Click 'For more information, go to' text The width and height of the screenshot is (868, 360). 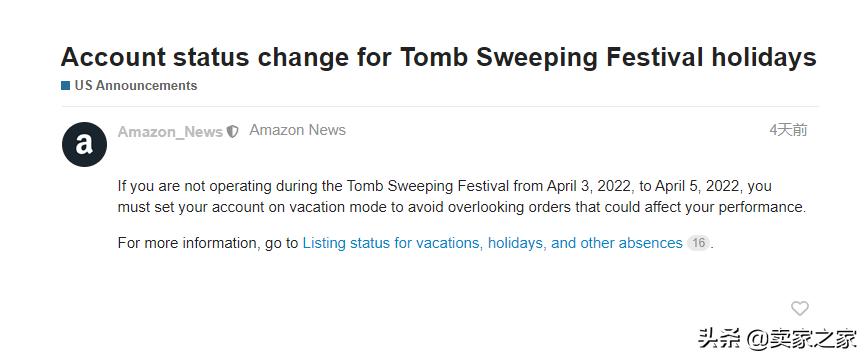point(208,243)
